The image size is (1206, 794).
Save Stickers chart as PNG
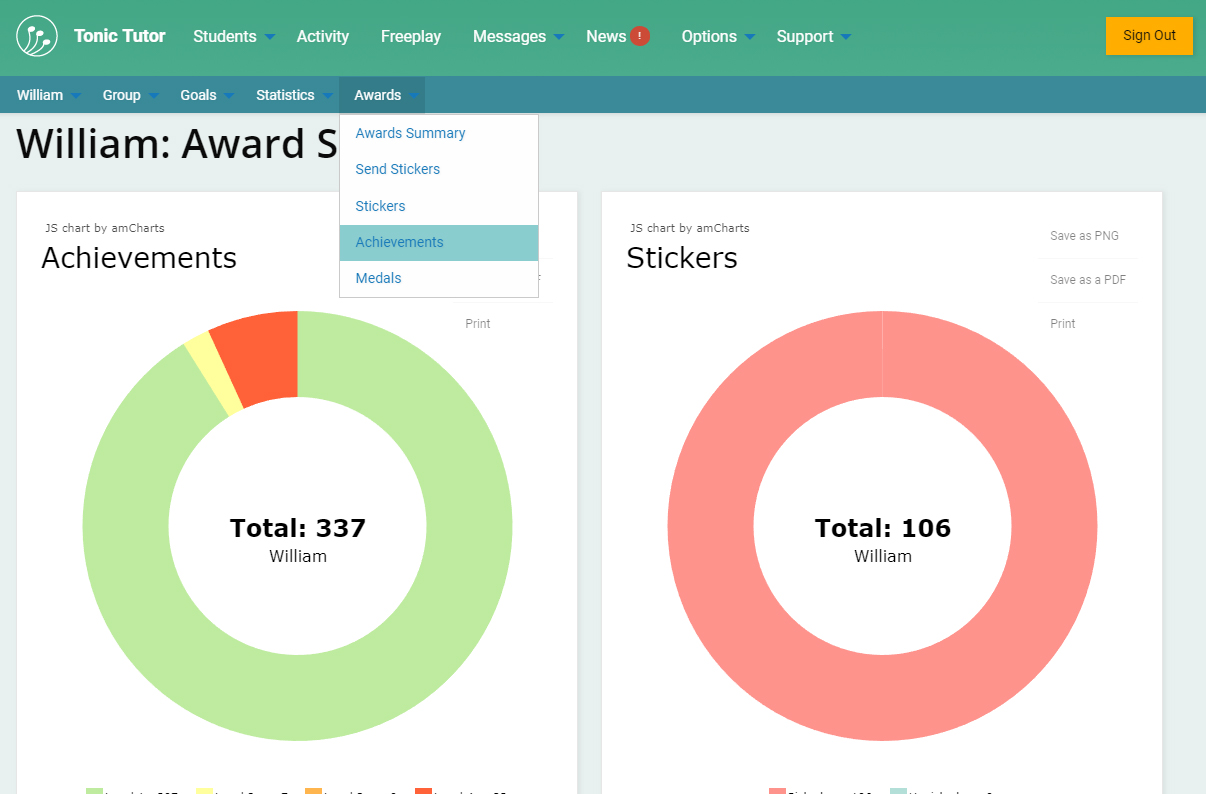tap(1084, 236)
